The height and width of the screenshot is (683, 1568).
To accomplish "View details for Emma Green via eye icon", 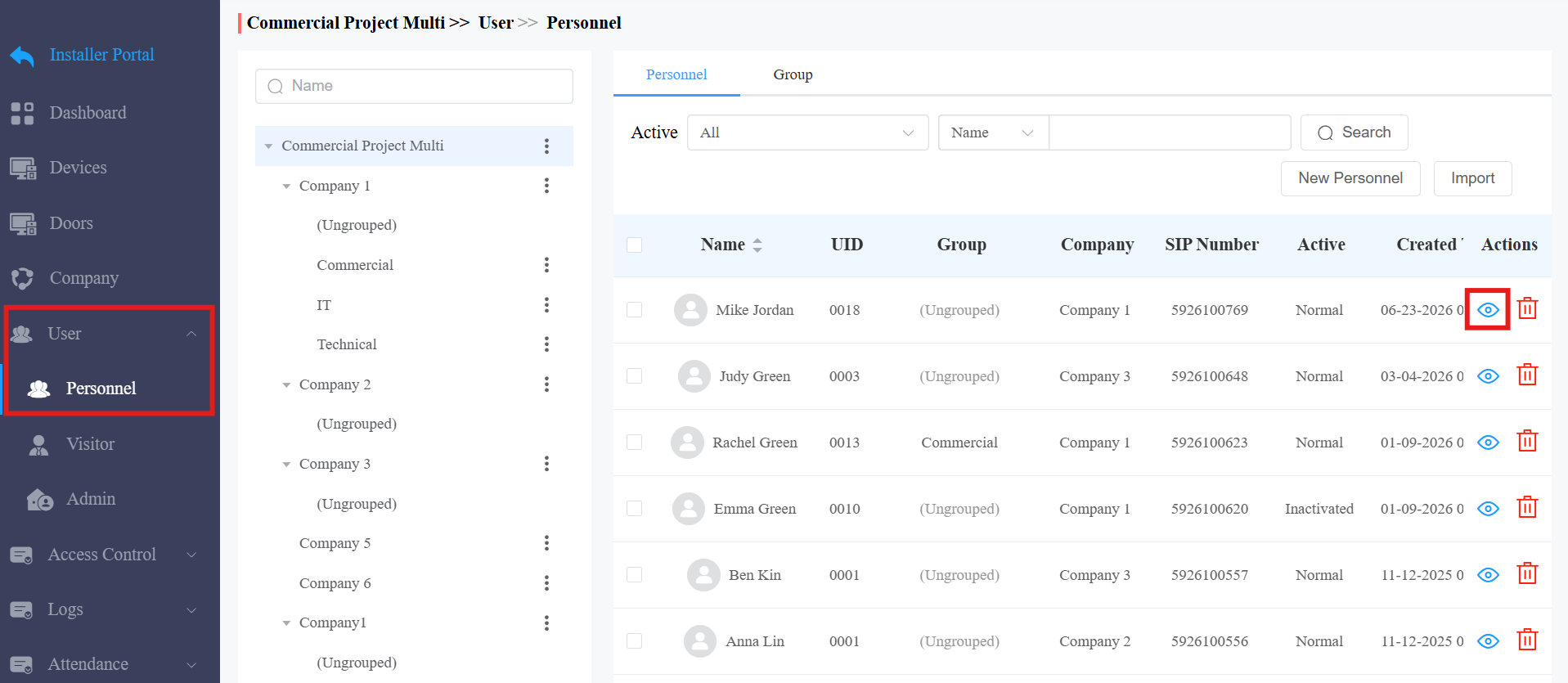I will click(1488, 509).
